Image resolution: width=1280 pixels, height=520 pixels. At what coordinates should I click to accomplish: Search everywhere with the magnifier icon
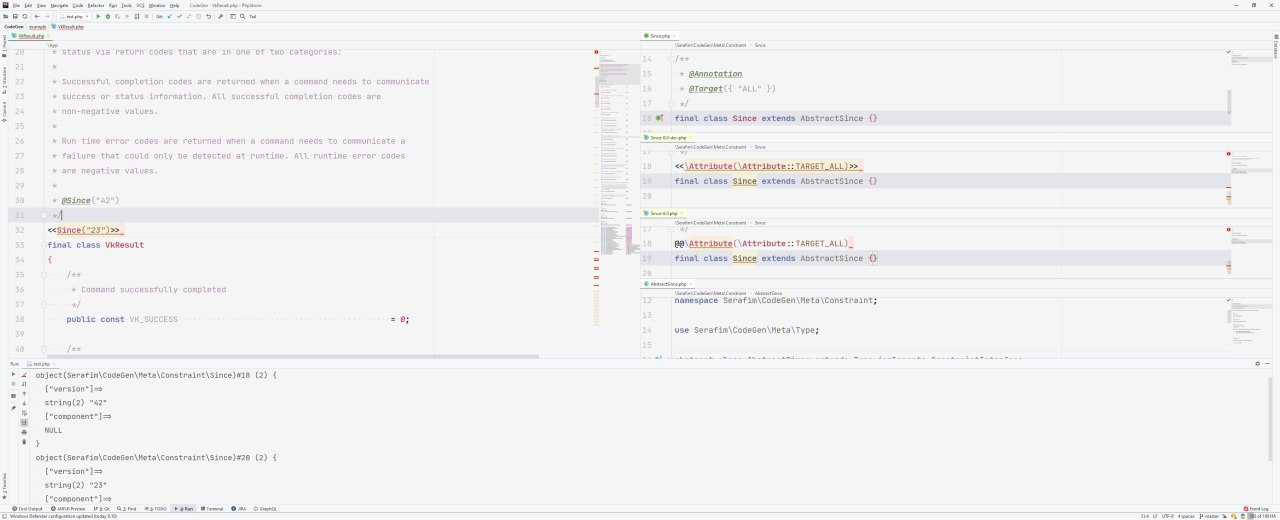pyautogui.click(x=242, y=16)
